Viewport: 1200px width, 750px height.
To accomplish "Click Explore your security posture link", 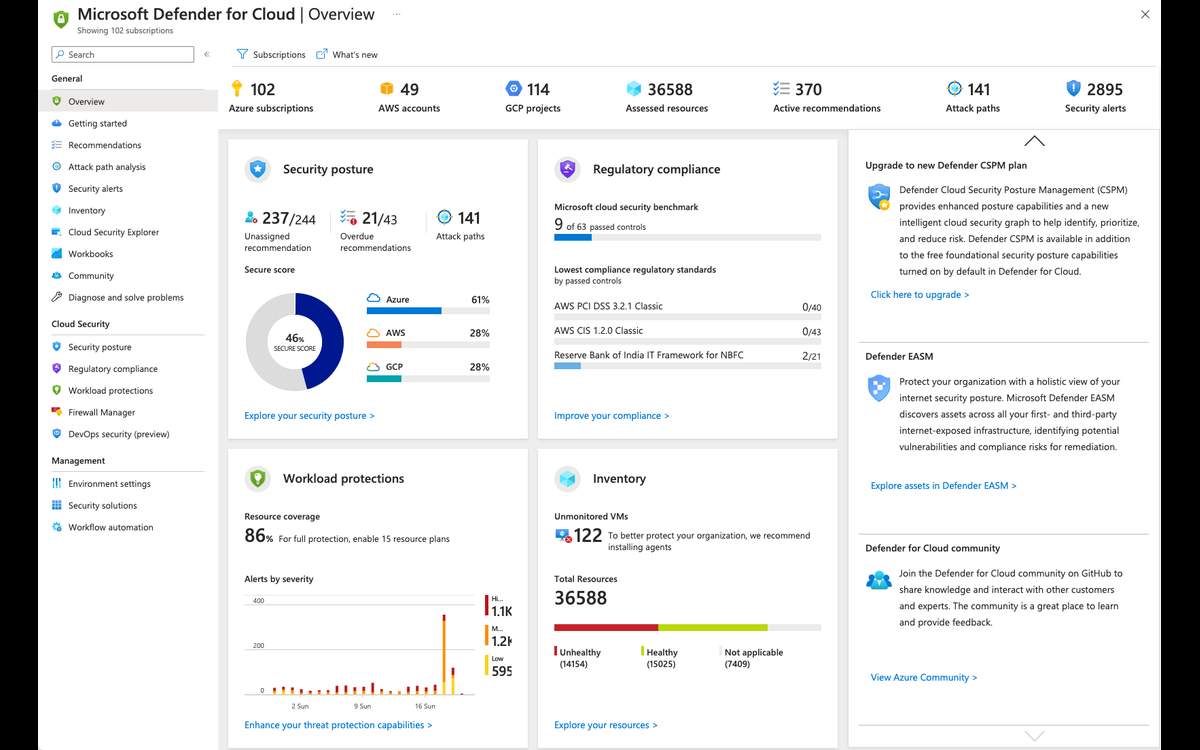I will click(309, 416).
